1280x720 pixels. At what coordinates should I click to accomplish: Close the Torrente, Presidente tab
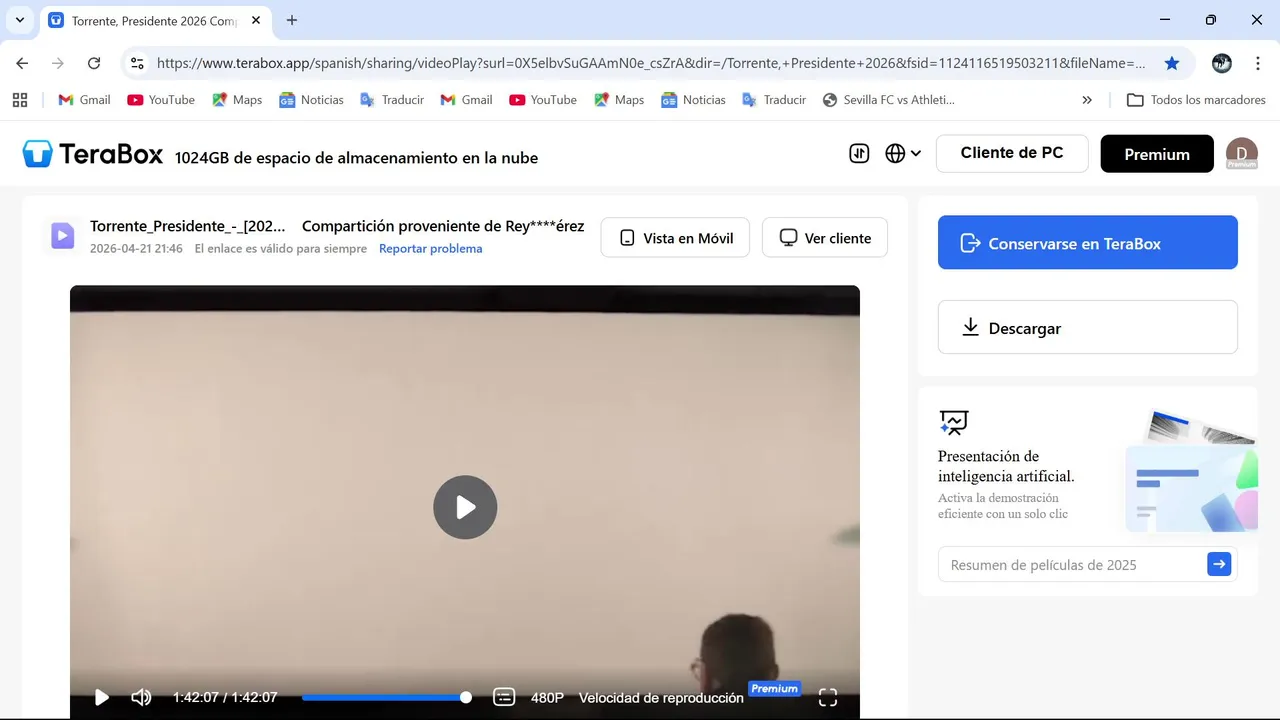point(256,20)
